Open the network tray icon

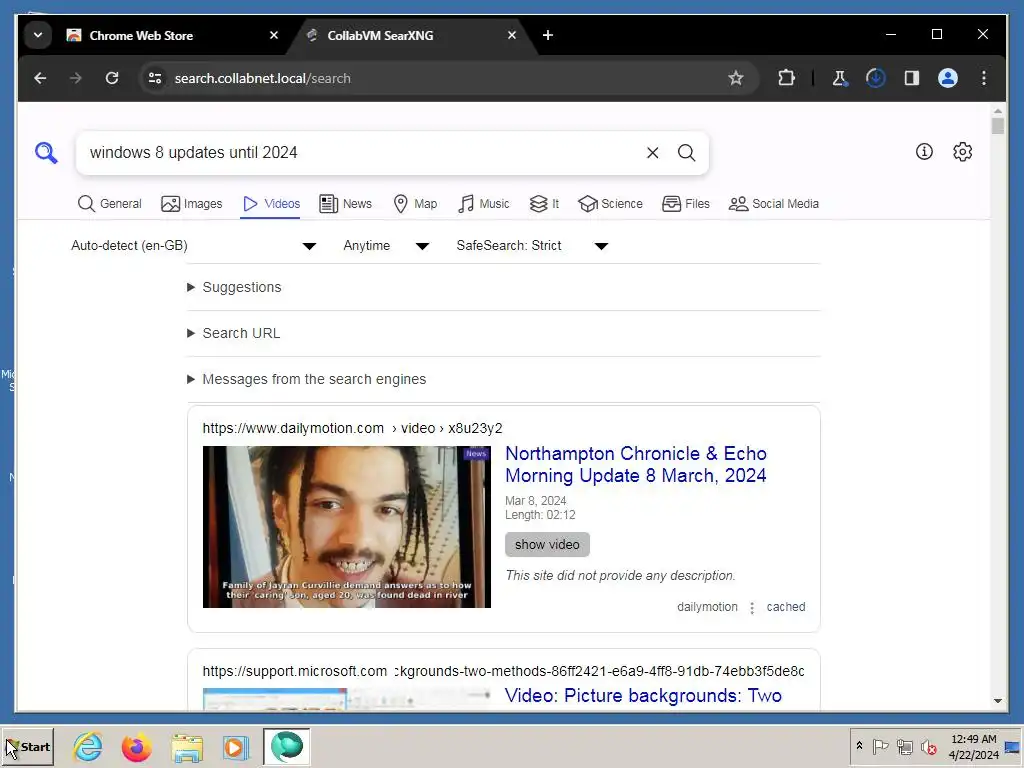[904, 746]
